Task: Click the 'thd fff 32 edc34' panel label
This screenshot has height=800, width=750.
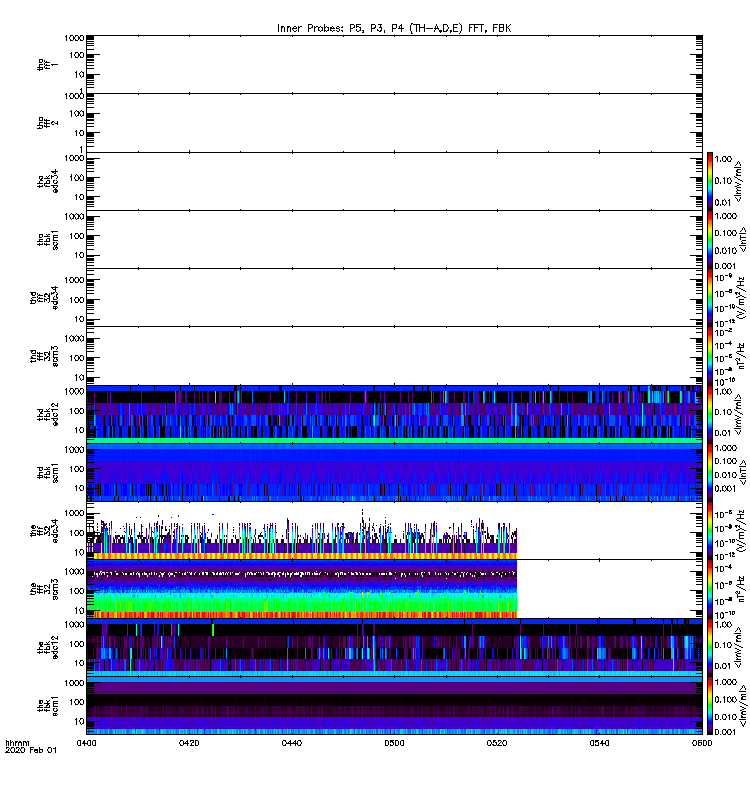Action: click(44, 297)
